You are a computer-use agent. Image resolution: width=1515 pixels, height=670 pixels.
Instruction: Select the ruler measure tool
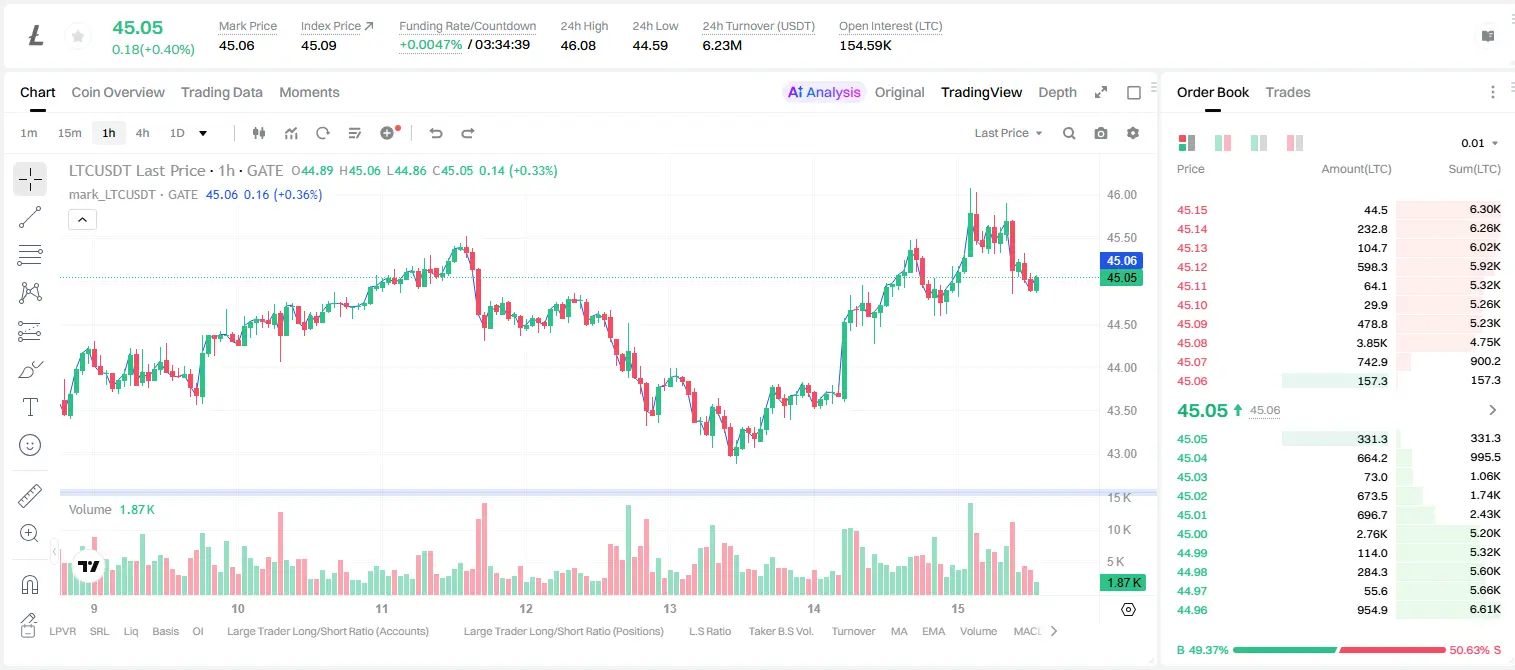click(x=30, y=496)
